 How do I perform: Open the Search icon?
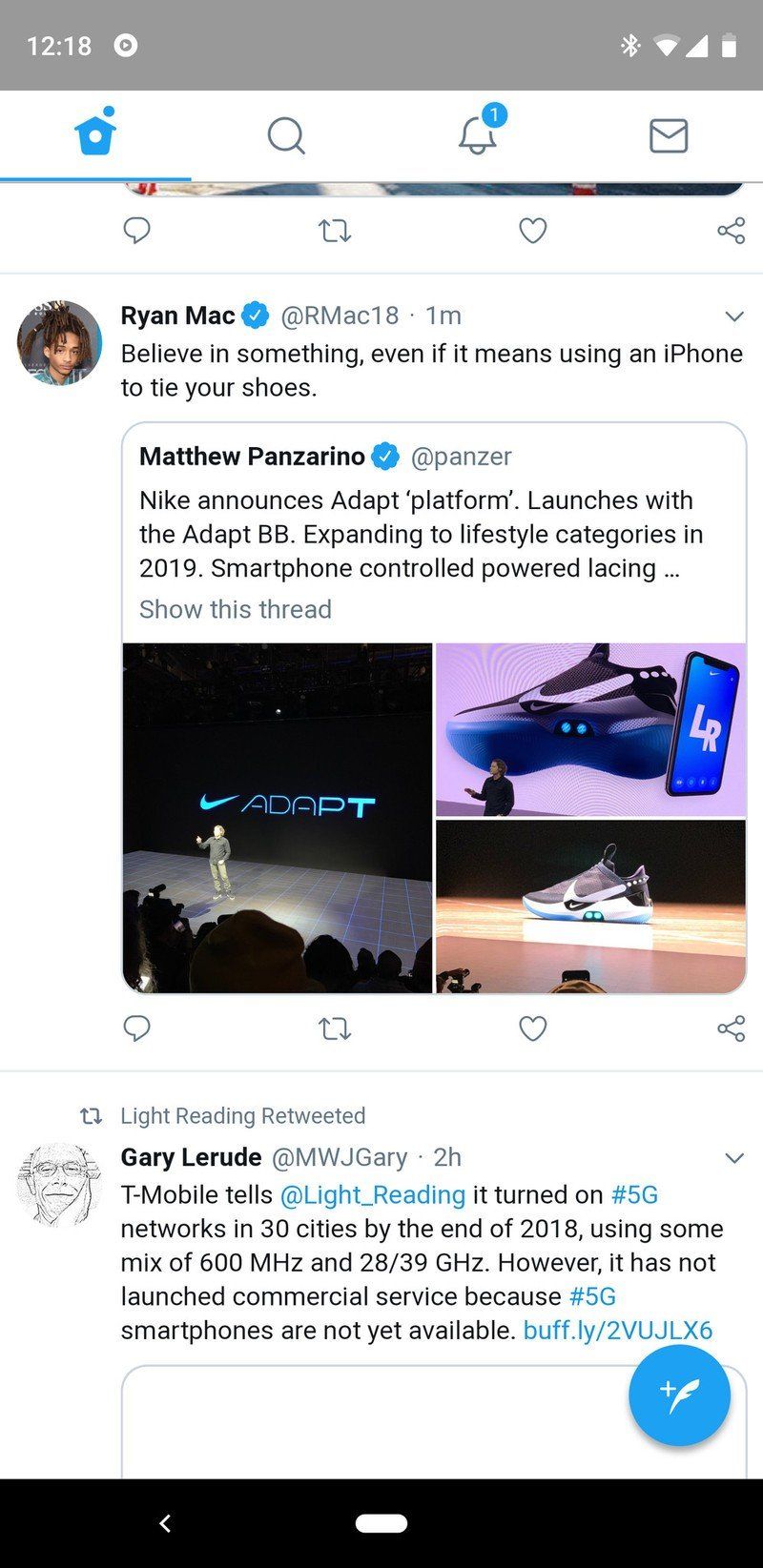tap(286, 135)
